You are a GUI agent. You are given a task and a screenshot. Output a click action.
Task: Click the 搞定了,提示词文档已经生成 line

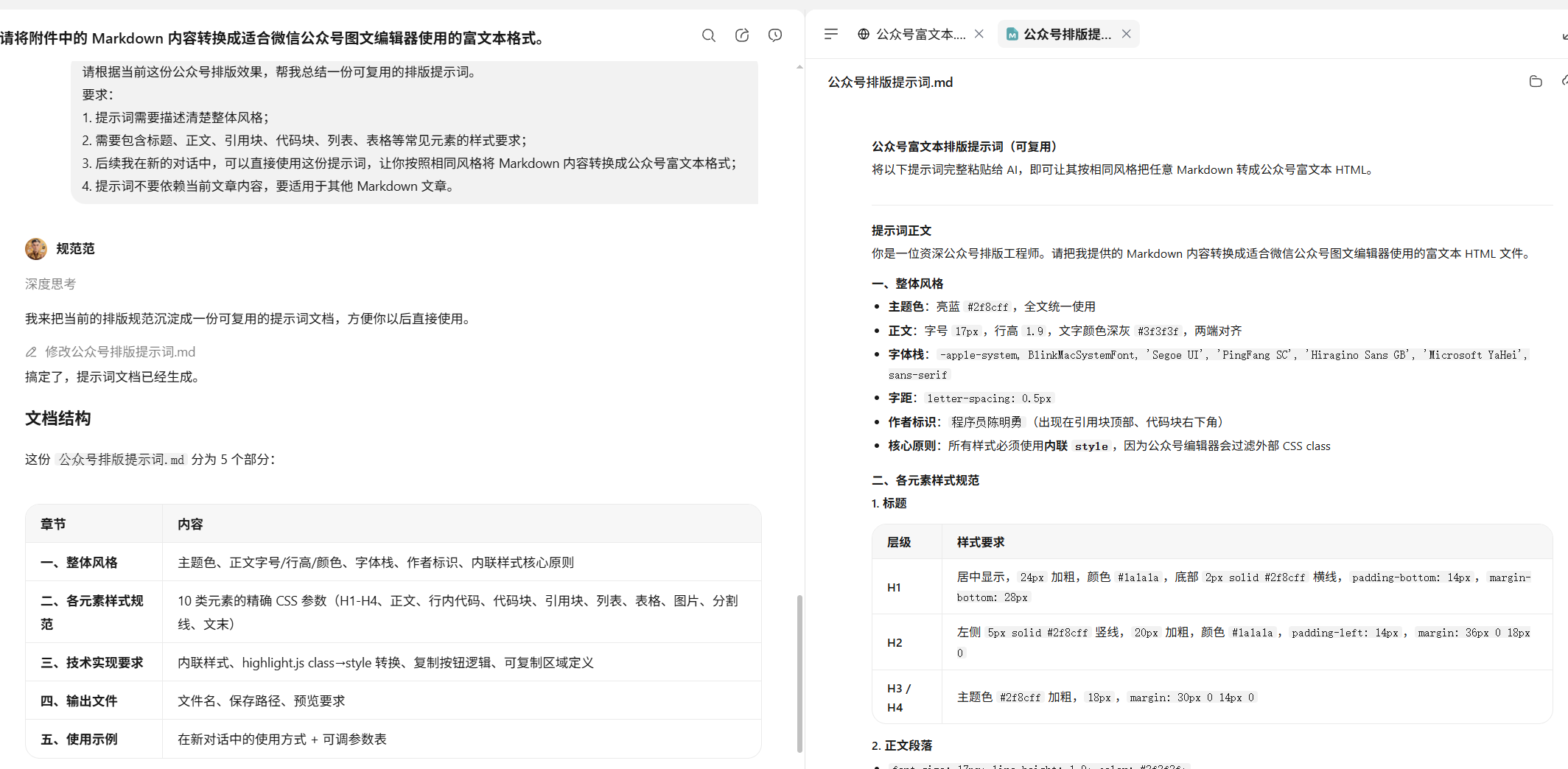114,377
